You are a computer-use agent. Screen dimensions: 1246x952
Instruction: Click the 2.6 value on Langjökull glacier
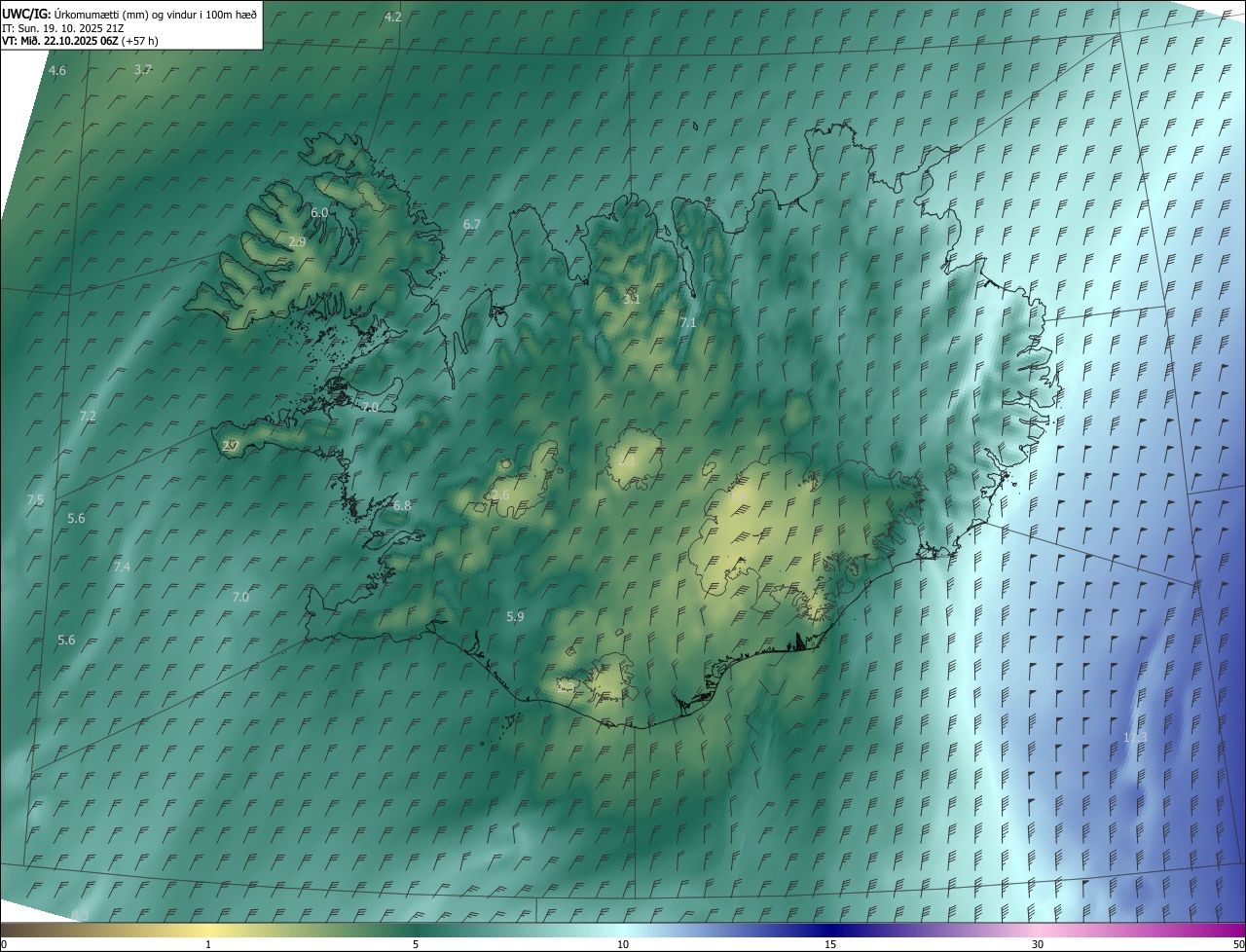[x=500, y=494]
